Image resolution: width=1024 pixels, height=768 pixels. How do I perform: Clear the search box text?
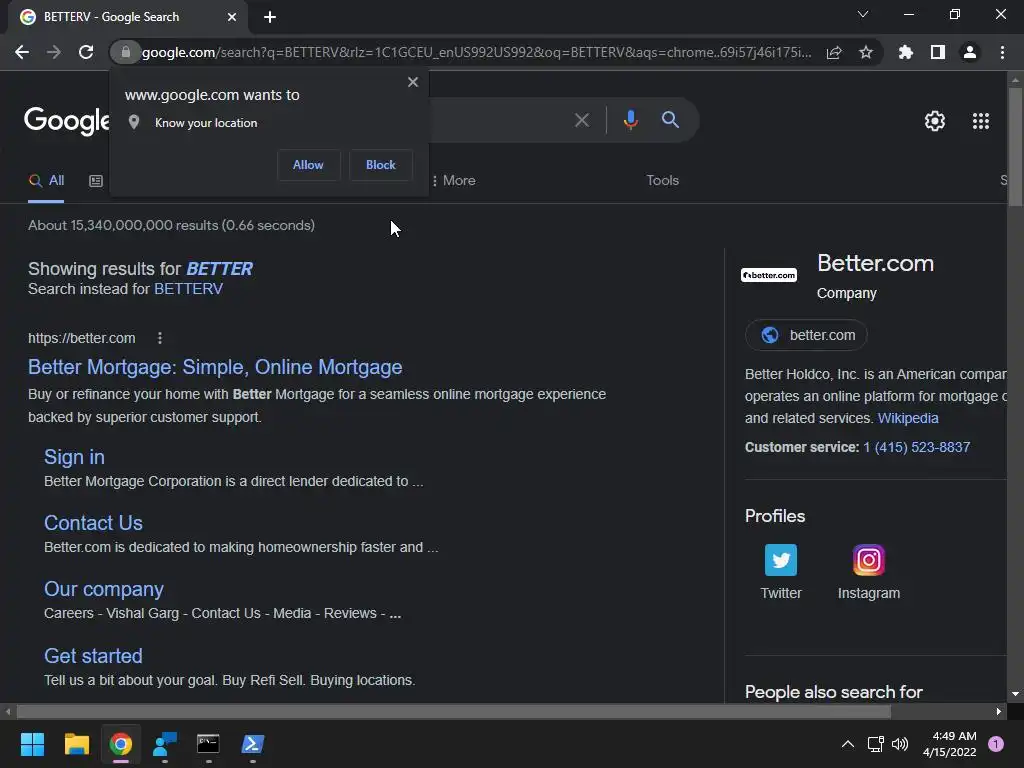tap(581, 120)
